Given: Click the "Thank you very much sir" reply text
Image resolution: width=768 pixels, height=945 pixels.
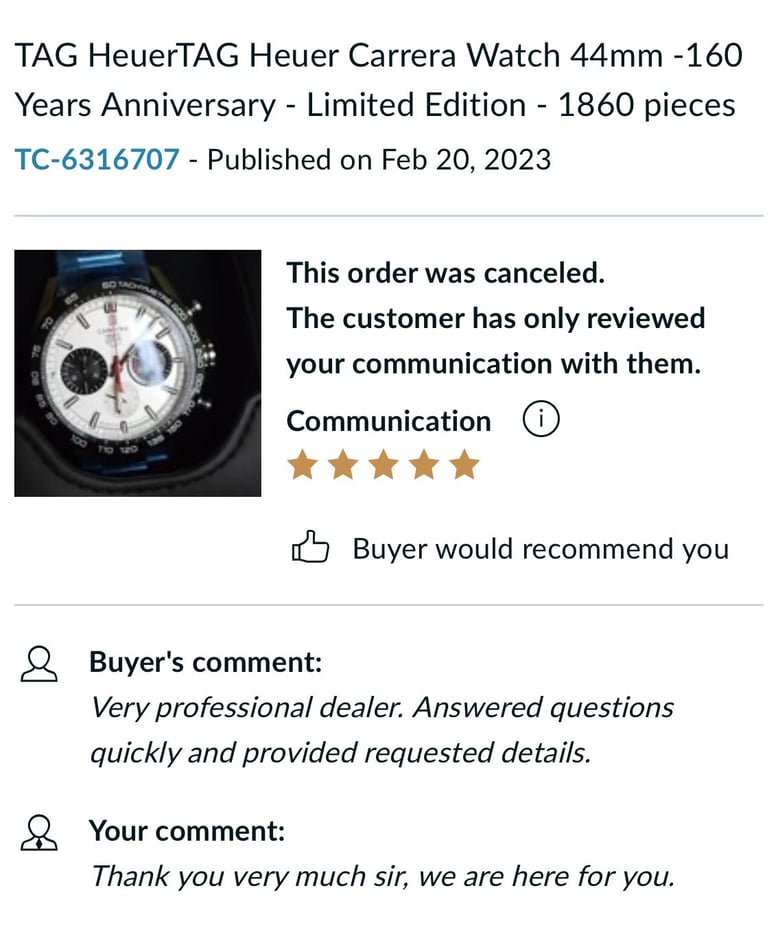Looking at the screenshot, I should click(382, 877).
